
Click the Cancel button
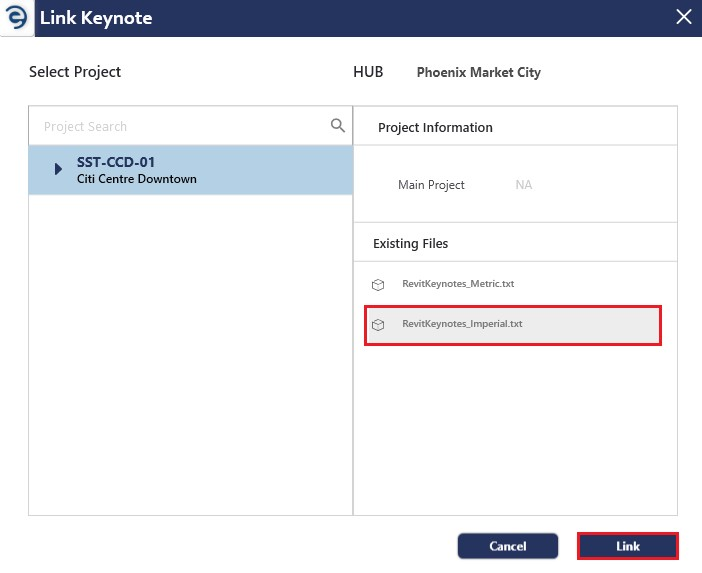(508, 546)
